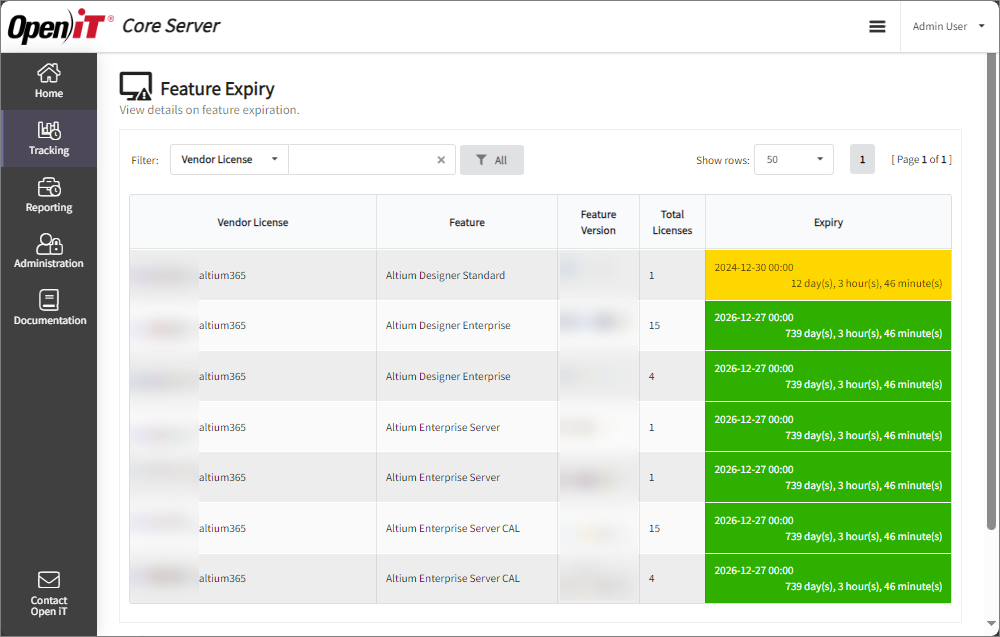Open the Show rows dropdown
Viewport: 1000px width, 637px height.
coord(793,160)
